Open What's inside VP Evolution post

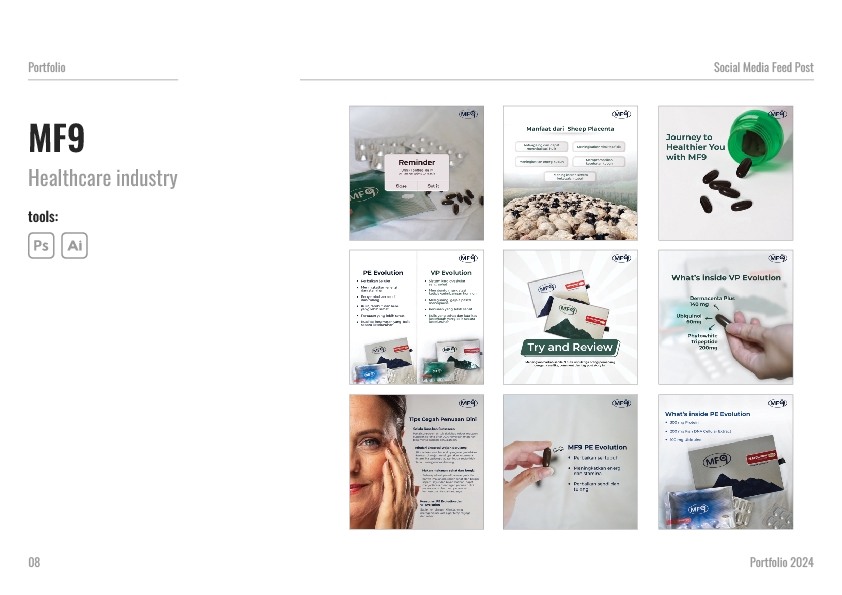[725, 317]
